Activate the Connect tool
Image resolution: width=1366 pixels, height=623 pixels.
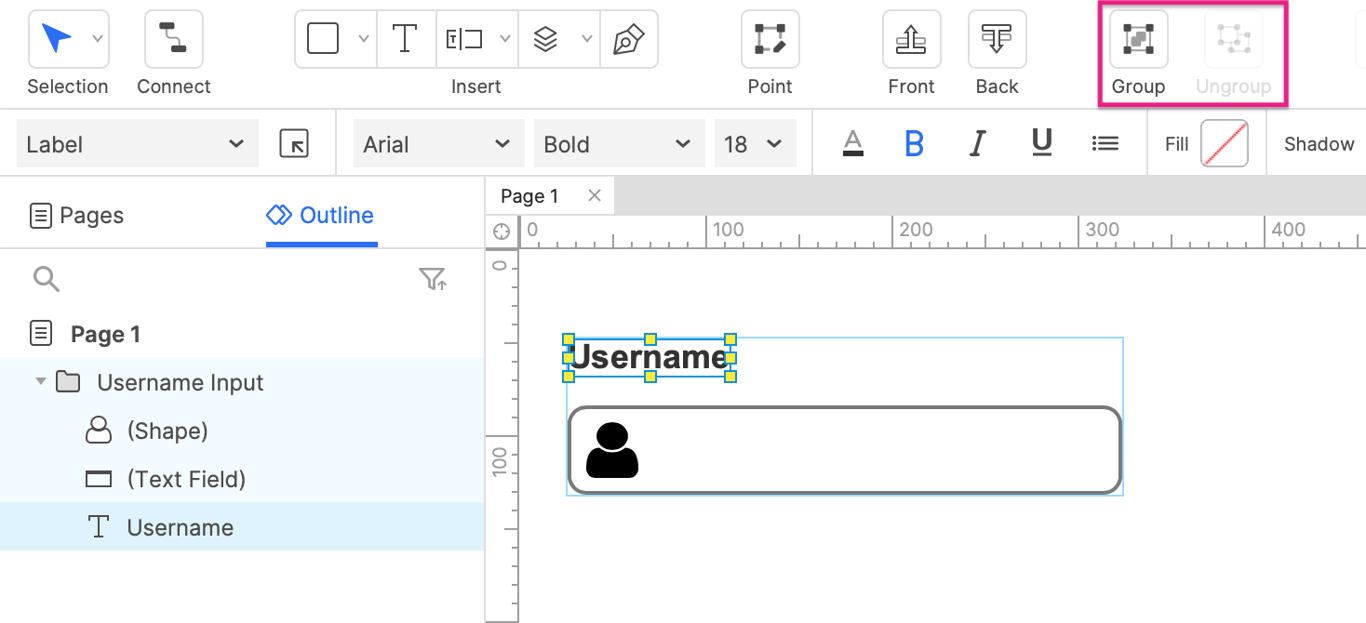174,39
